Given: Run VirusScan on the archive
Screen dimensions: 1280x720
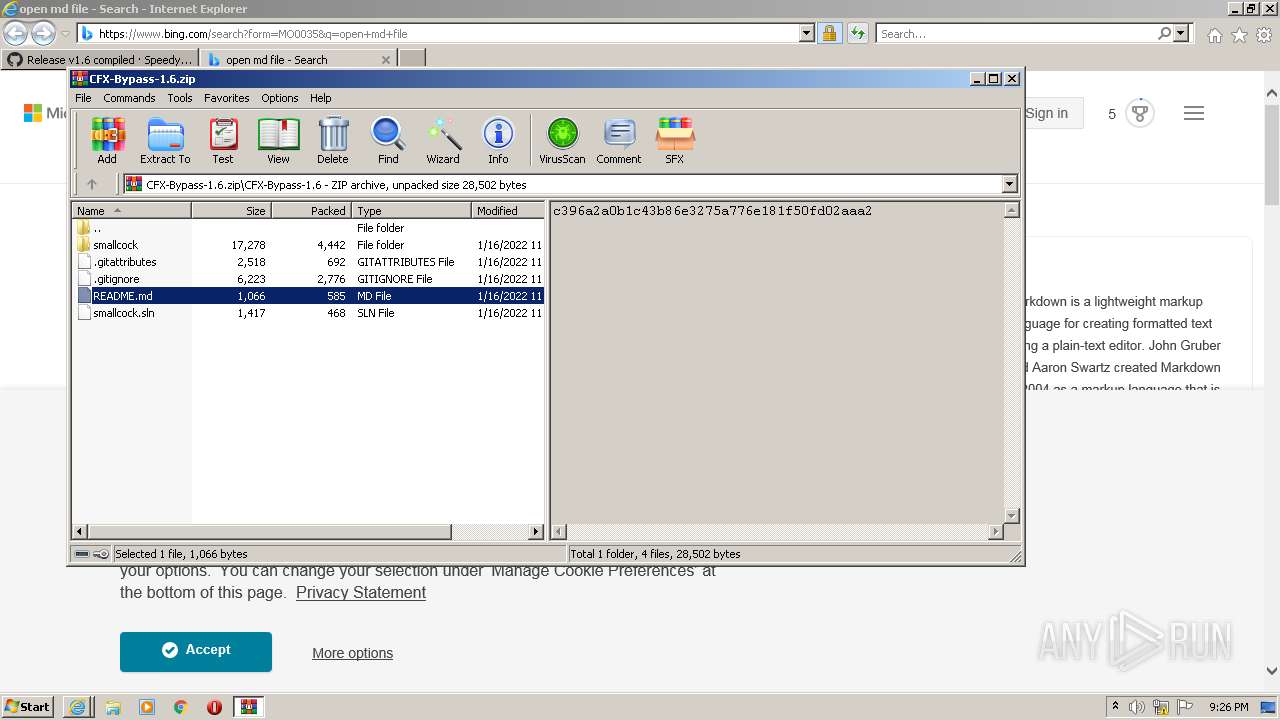Looking at the screenshot, I should point(562,140).
